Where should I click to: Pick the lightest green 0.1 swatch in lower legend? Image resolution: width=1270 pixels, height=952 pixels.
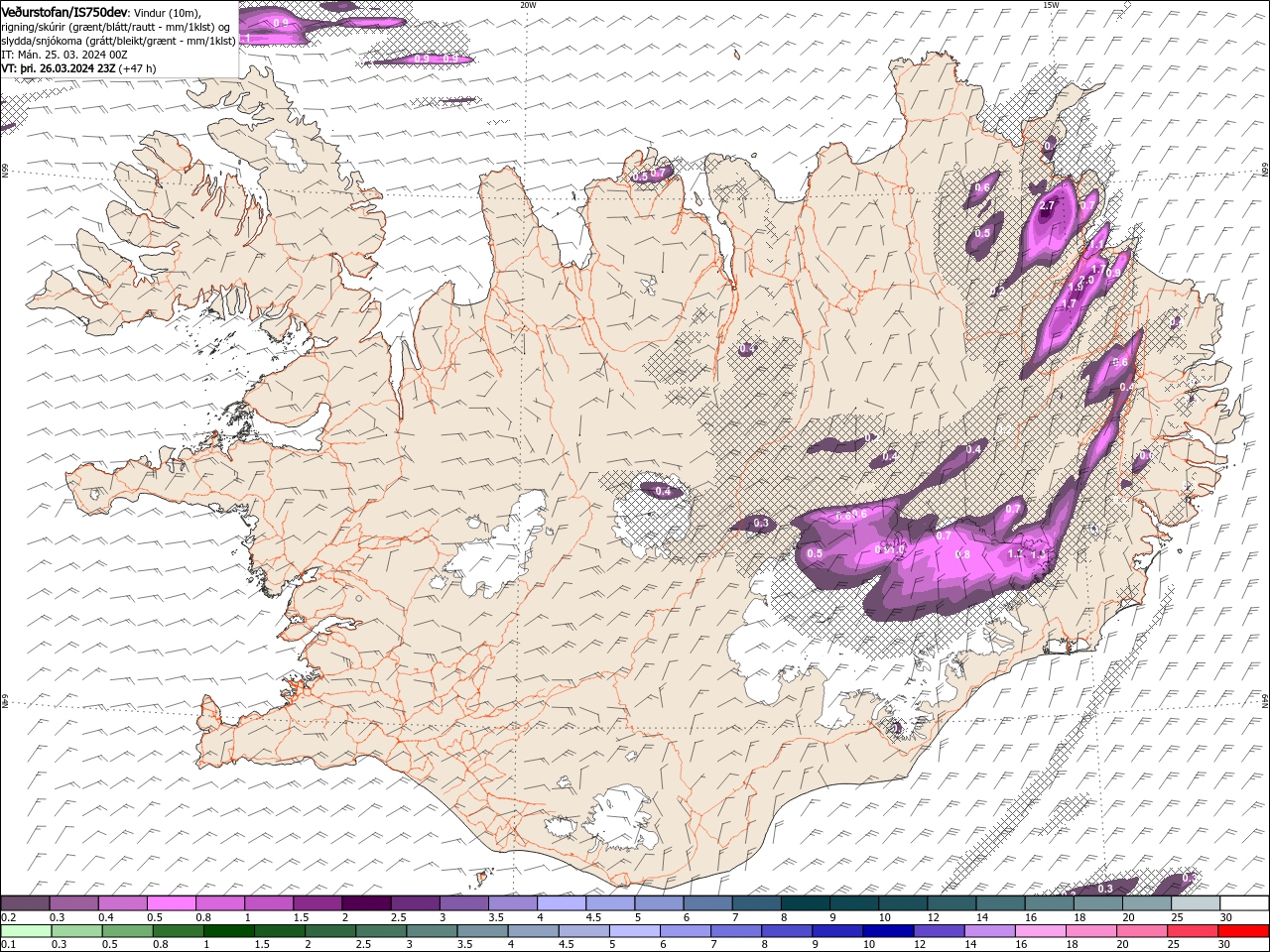click(x=26, y=931)
